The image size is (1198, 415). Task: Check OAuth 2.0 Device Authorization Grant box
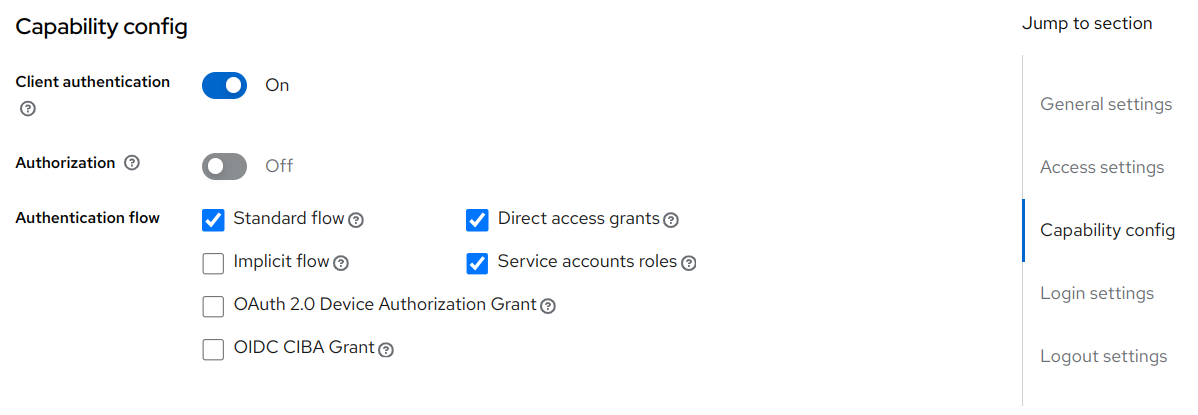pyautogui.click(x=213, y=306)
